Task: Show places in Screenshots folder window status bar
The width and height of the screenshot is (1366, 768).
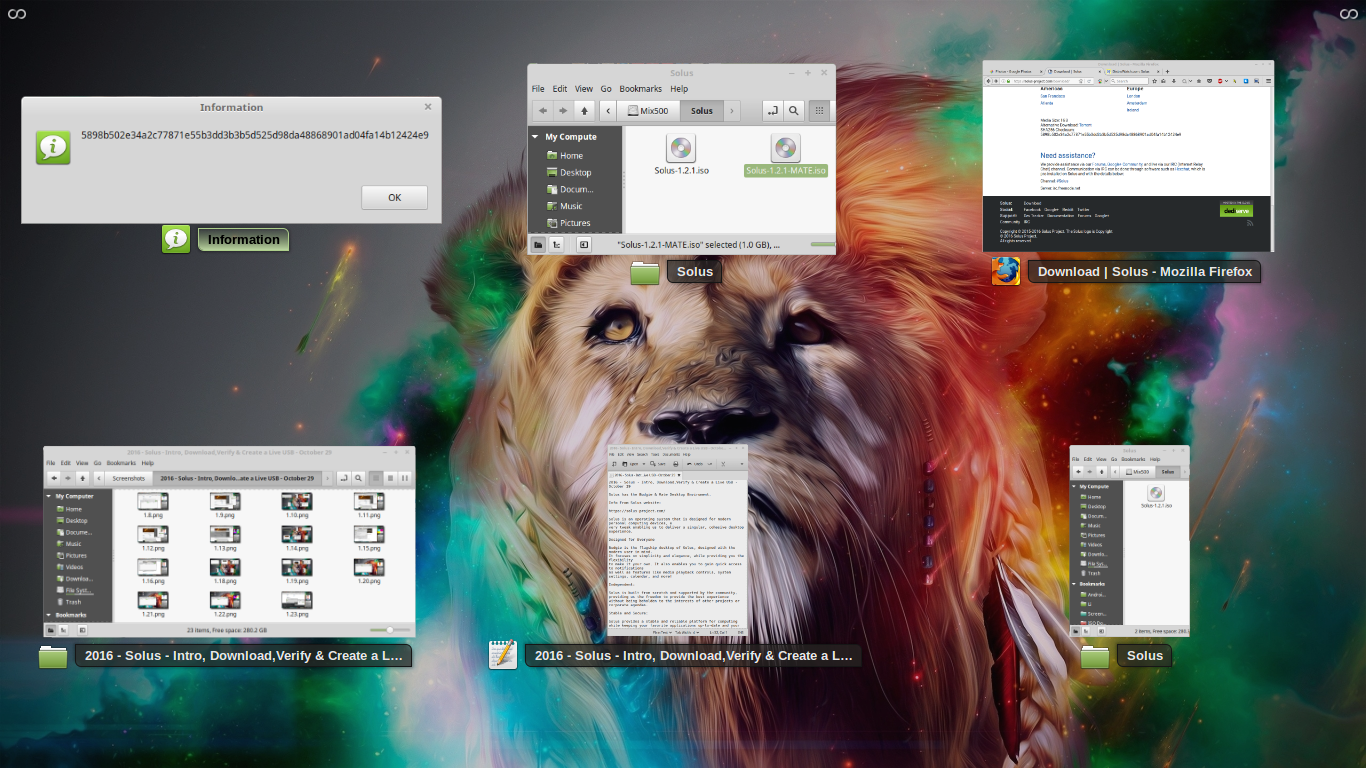Action: click(x=51, y=630)
